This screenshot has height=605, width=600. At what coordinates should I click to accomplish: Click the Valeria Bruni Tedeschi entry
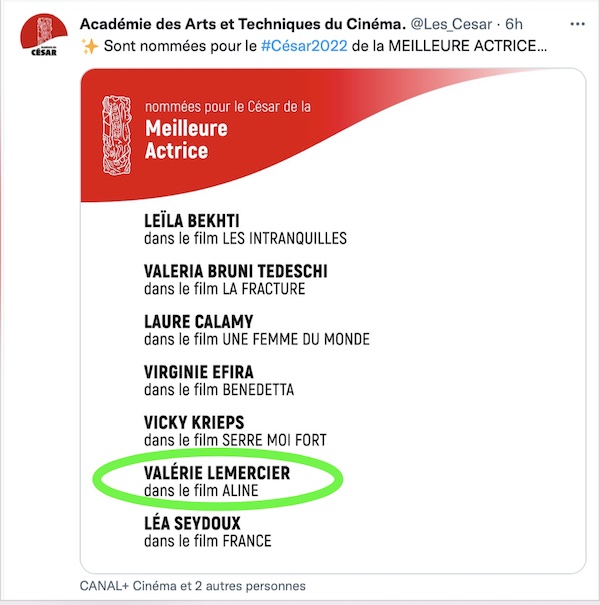point(235,280)
